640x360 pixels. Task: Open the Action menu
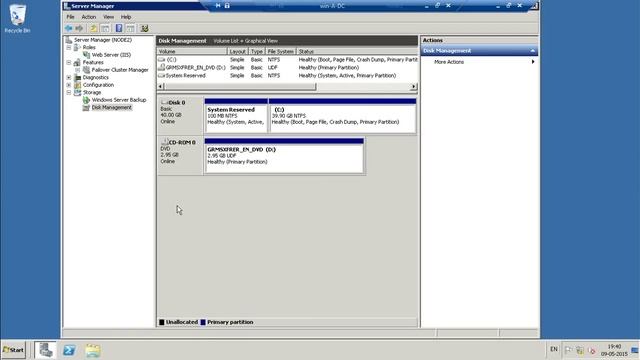[89, 17]
